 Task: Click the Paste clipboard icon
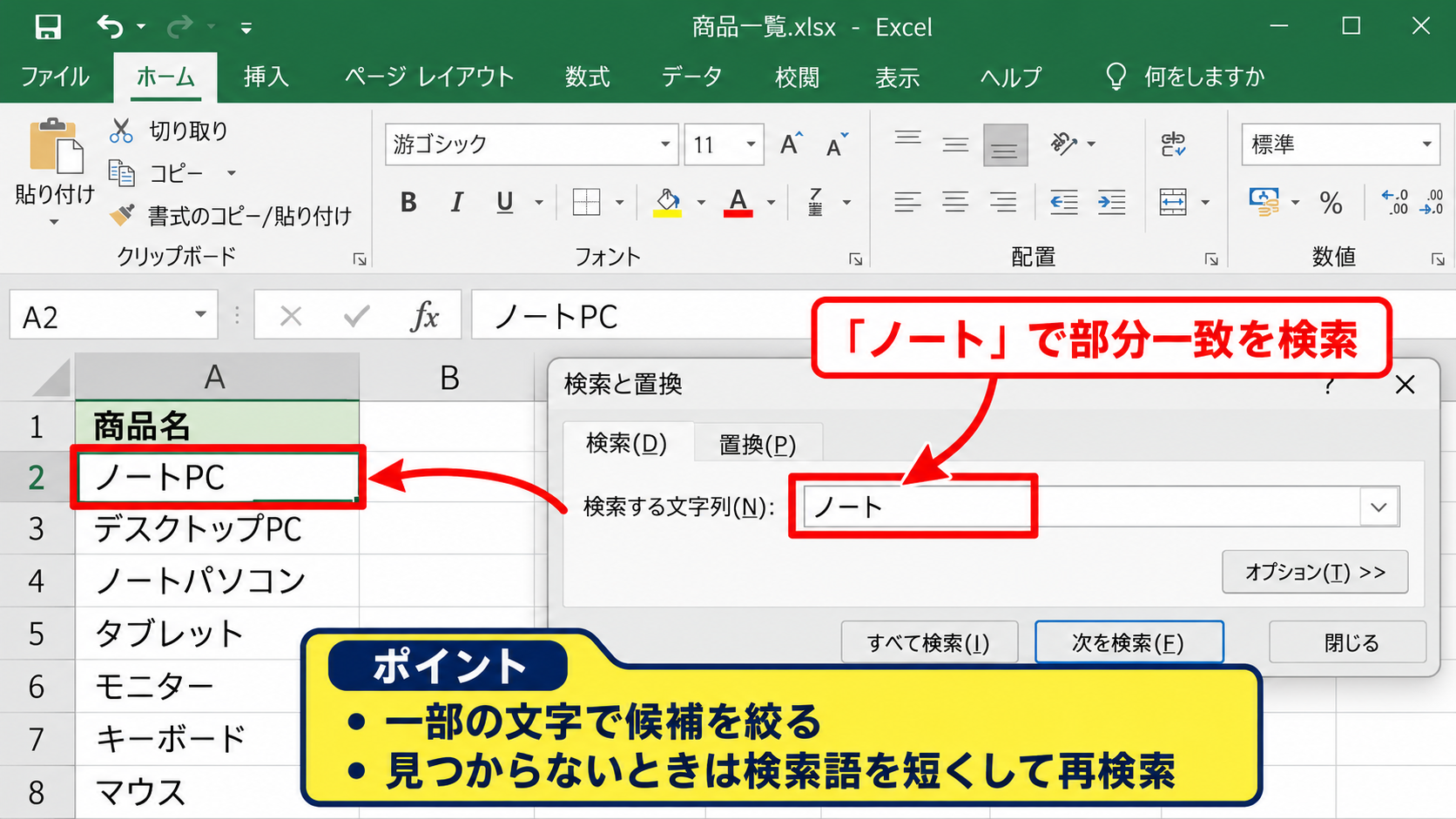click(x=56, y=145)
